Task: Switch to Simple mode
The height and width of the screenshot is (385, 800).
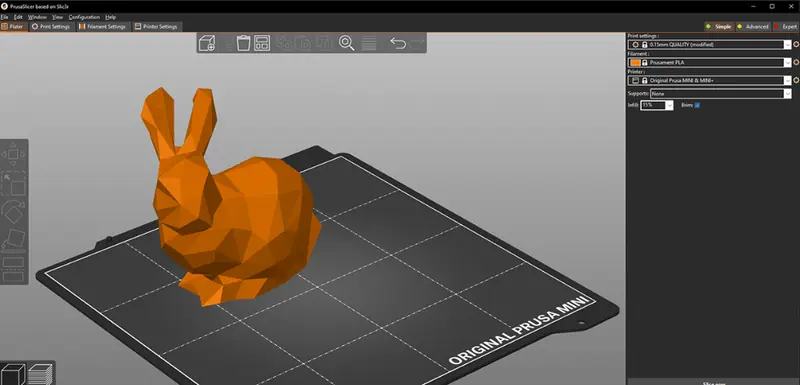Action: pyautogui.click(x=718, y=27)
